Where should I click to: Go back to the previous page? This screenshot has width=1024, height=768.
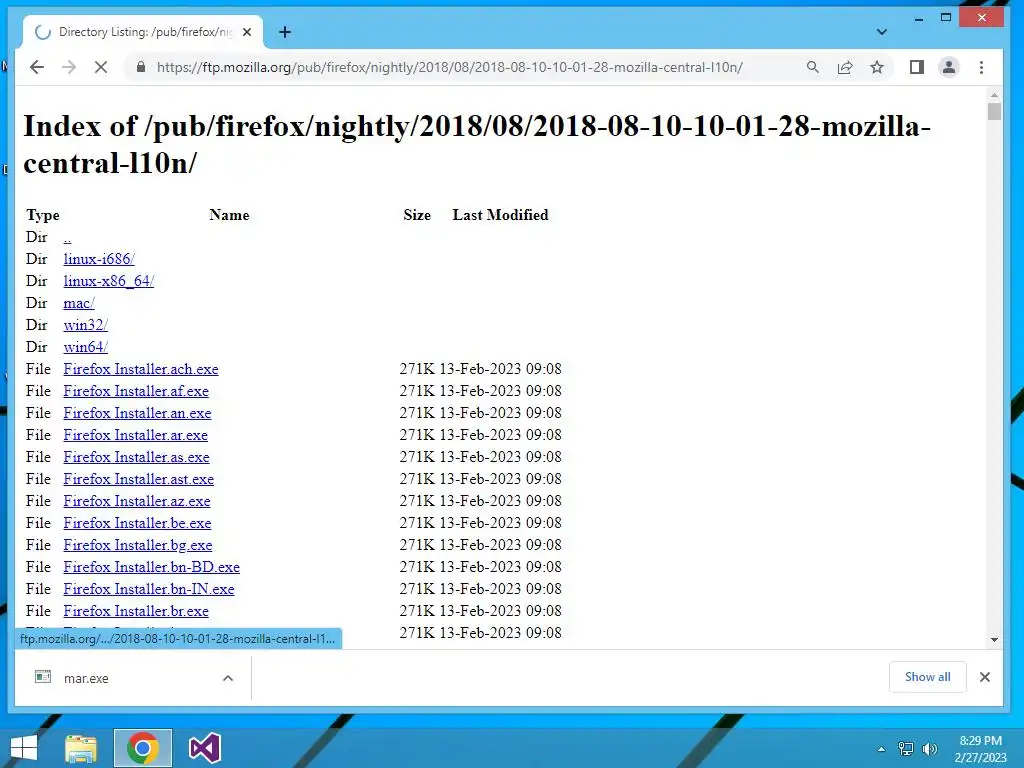[37, 67]
